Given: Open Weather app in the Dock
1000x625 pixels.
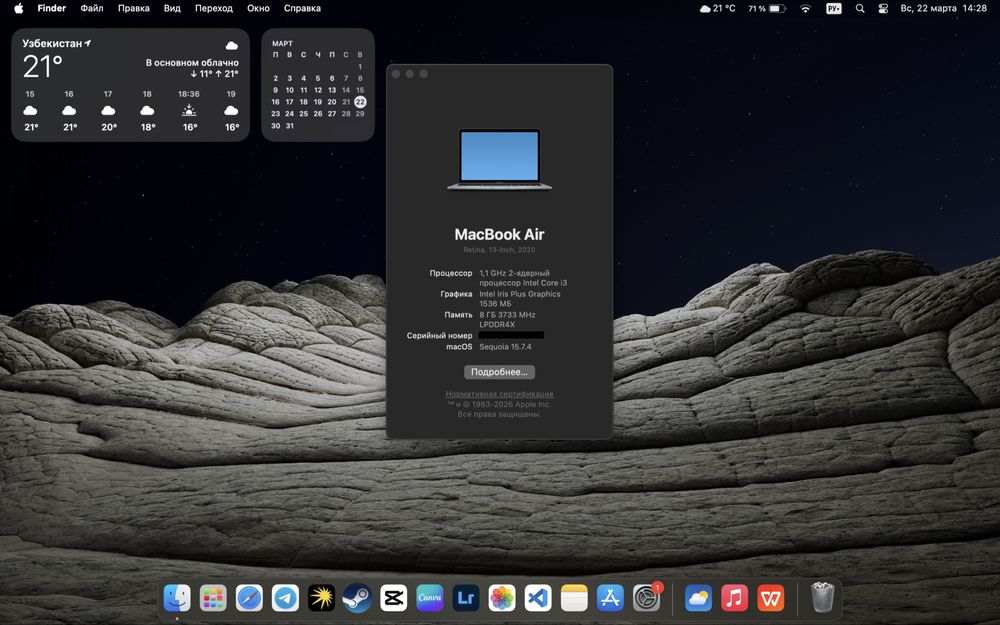Looking at the screenshot, I should coord(698,598).
